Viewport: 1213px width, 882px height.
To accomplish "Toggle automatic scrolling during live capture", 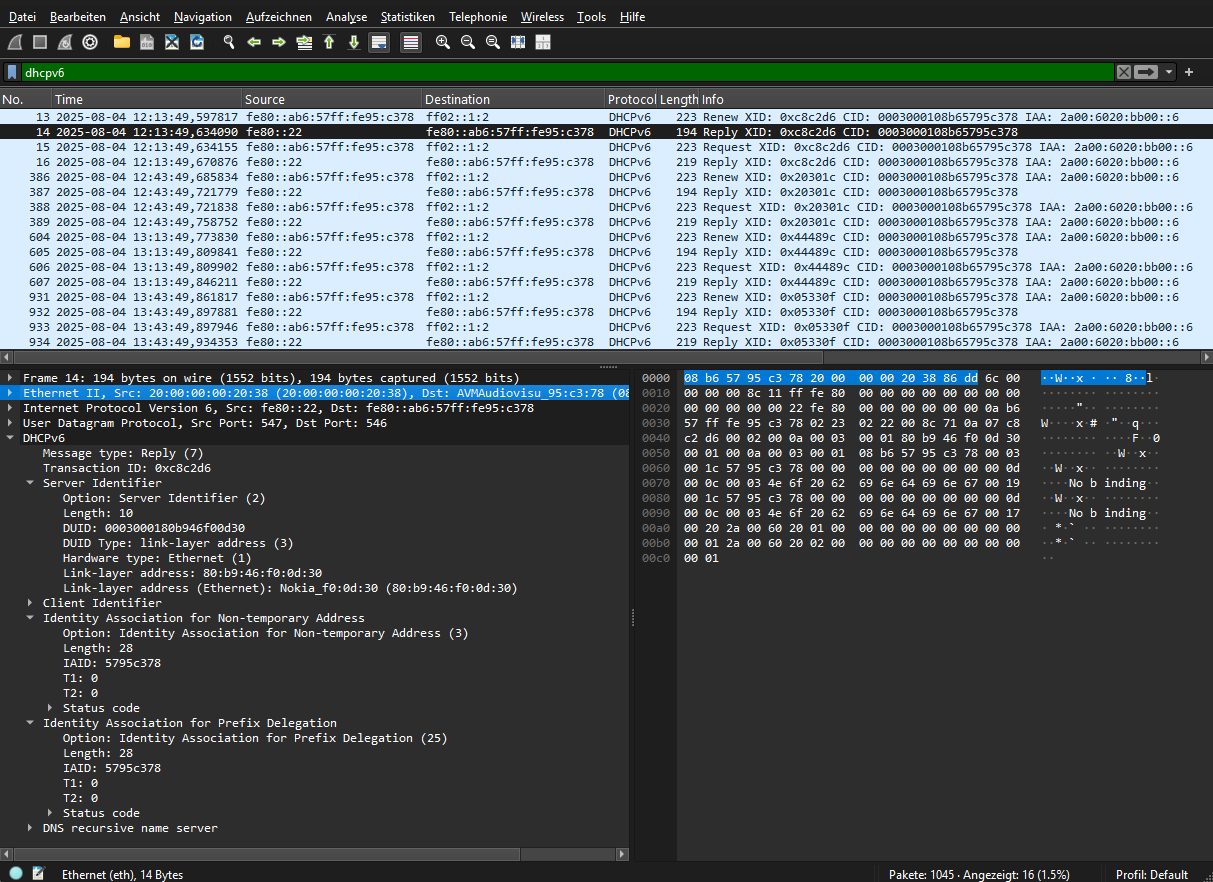I will 379,42.
